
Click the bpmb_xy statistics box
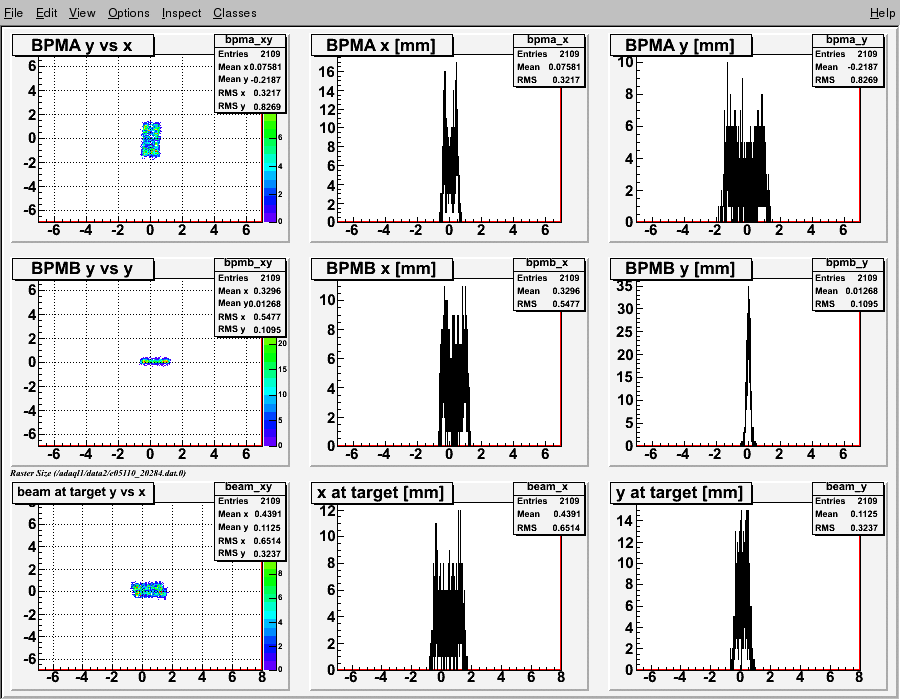(x=250, y=297)
